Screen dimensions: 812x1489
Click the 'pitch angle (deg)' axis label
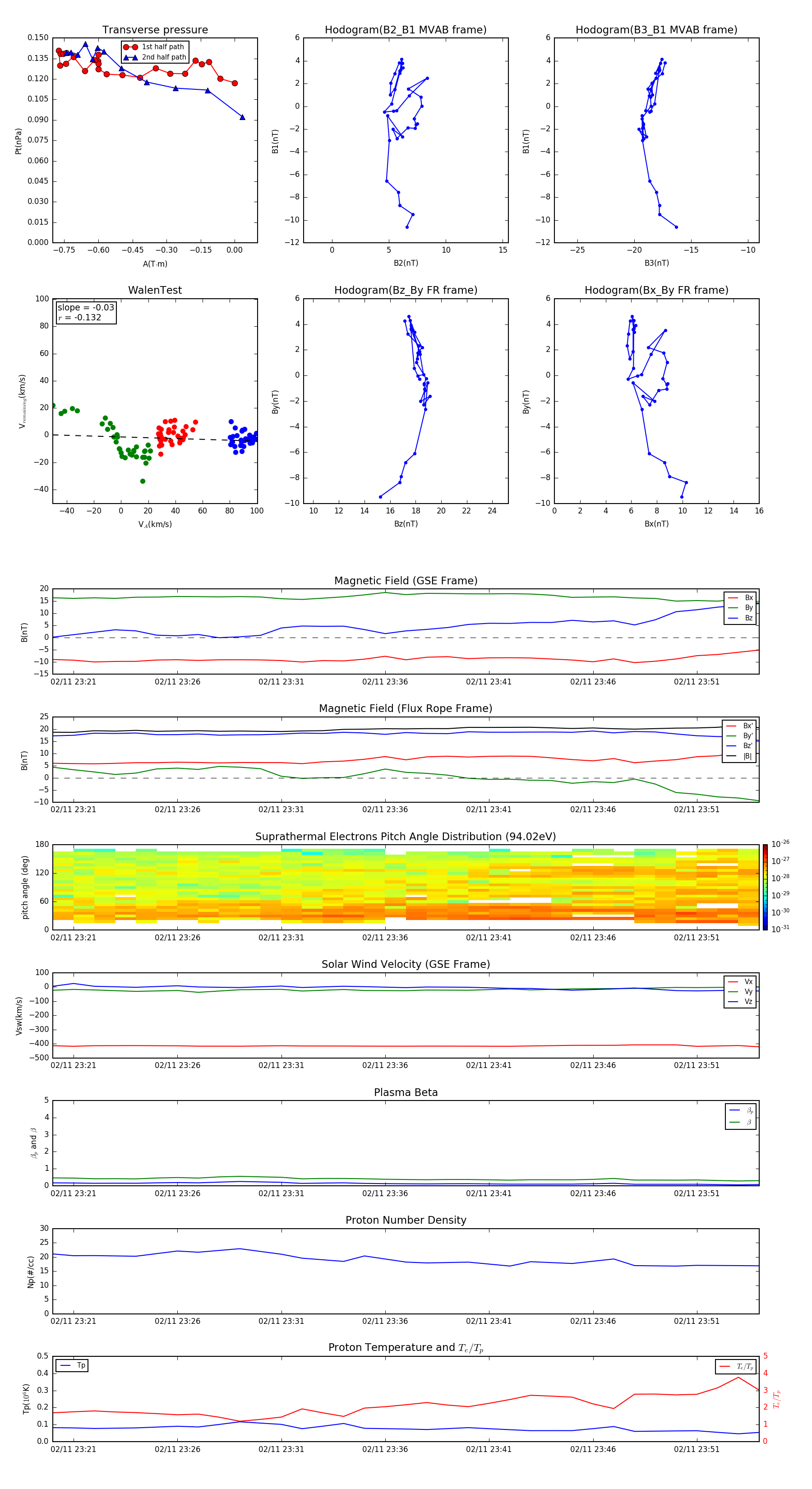[25, 887]
